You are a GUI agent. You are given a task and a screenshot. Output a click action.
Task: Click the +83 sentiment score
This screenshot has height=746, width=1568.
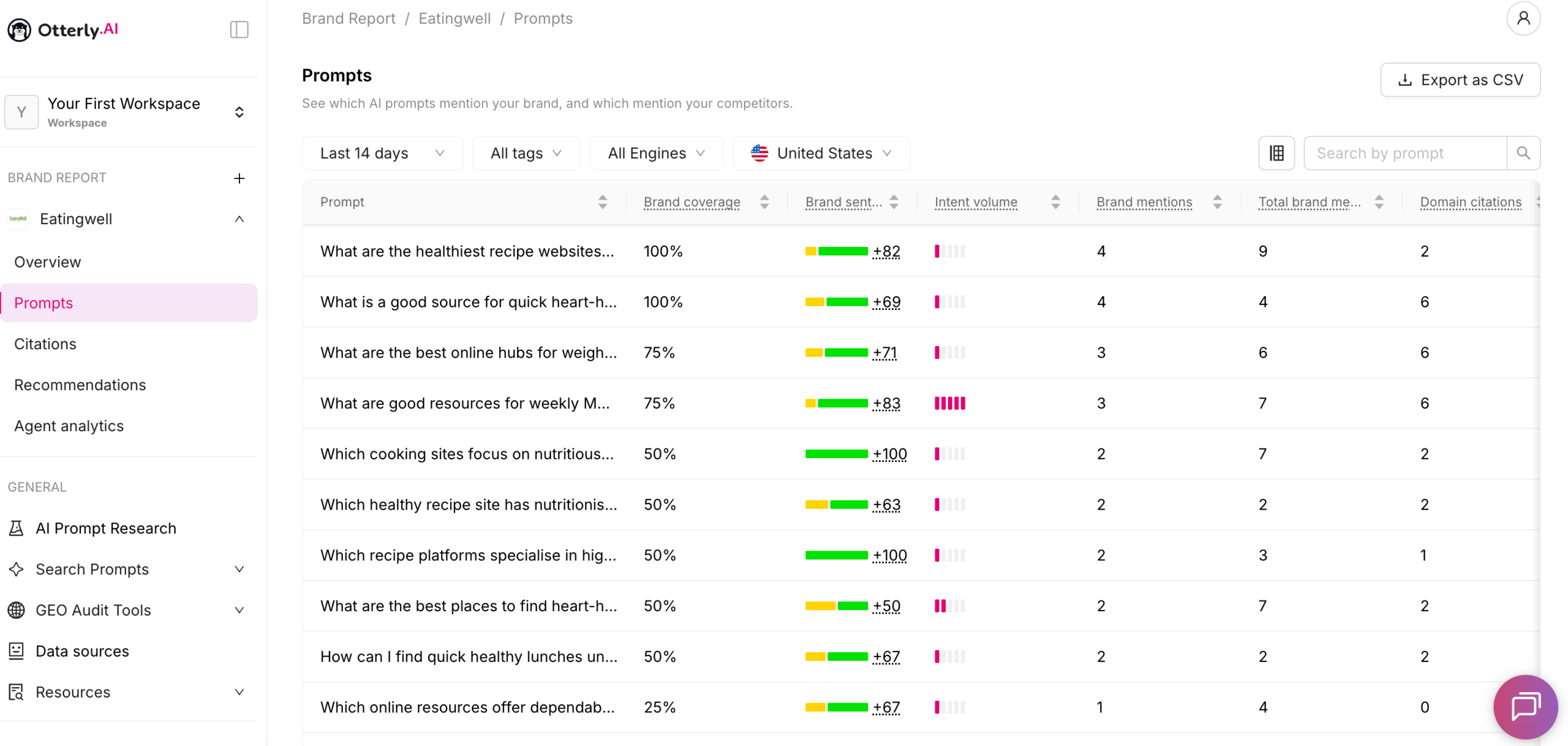886,404
